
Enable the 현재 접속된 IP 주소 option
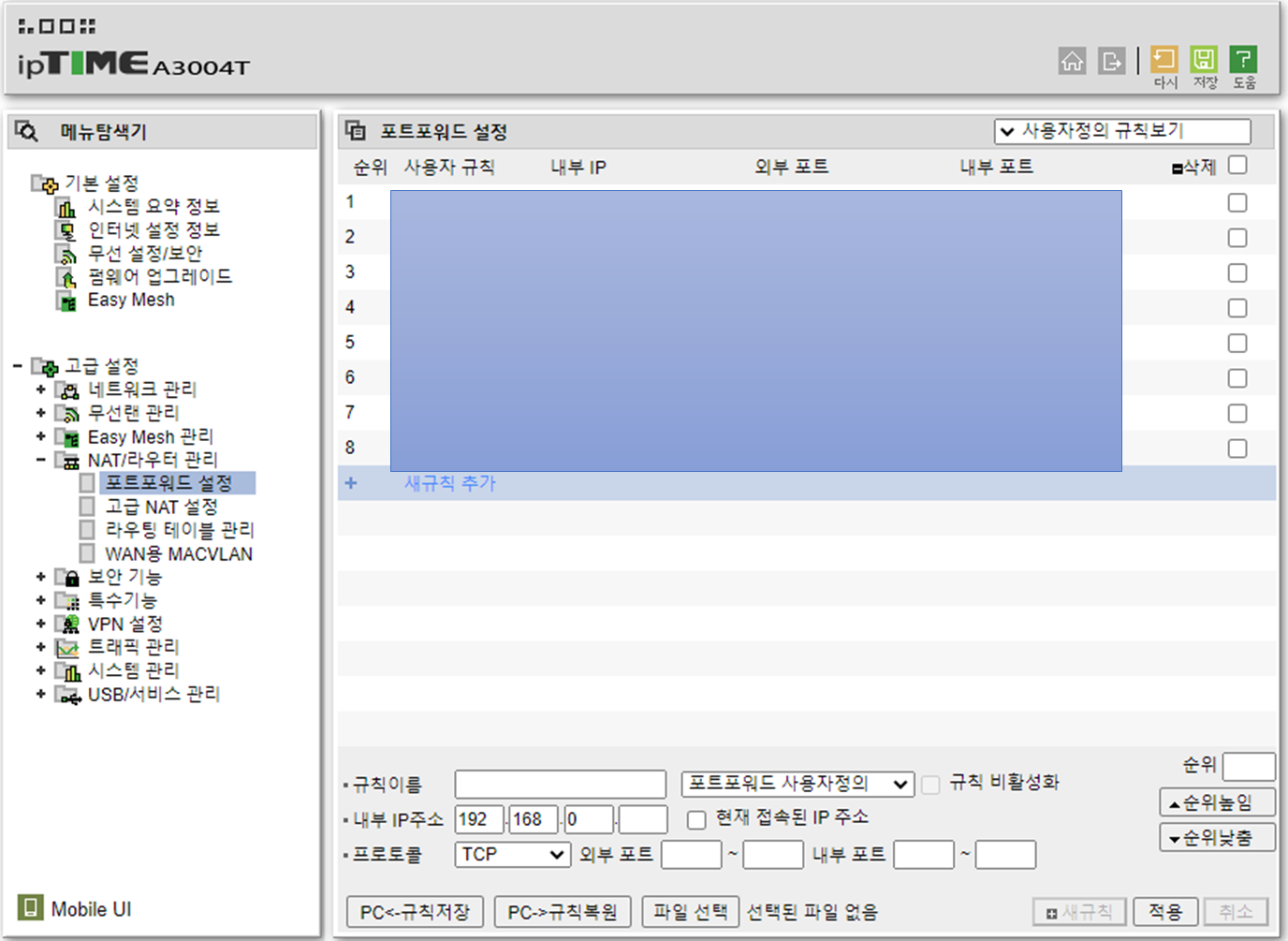coord(696,819)
